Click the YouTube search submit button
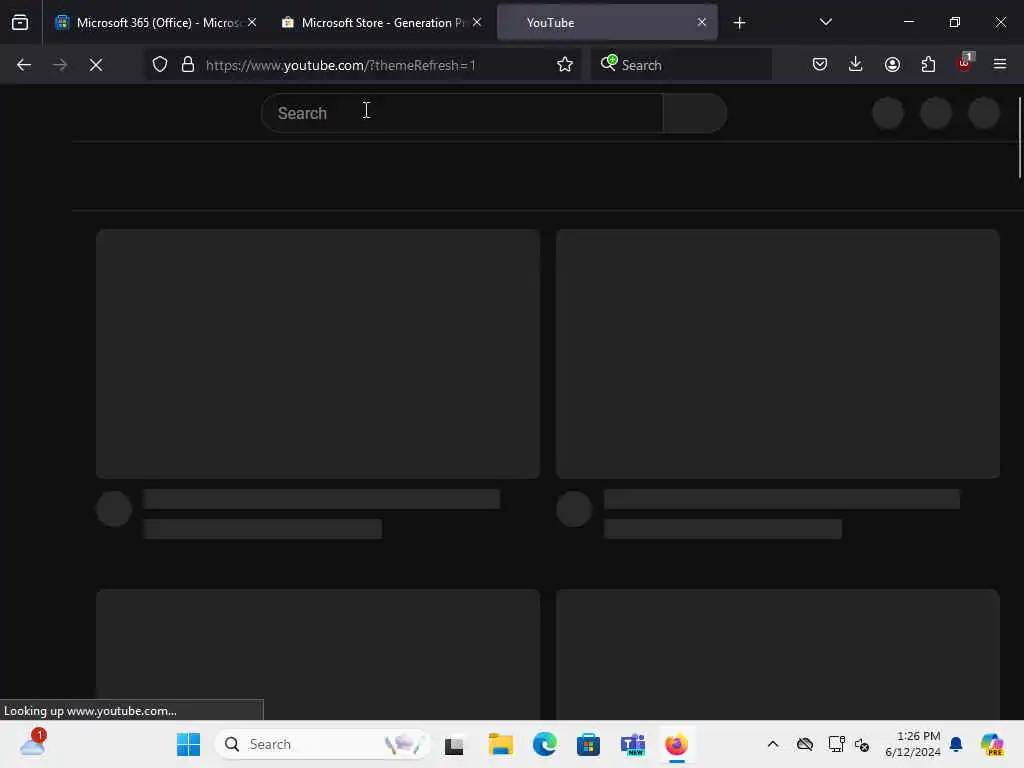Viewport: 1024px width, 768px height. click(x=695, y=113)
